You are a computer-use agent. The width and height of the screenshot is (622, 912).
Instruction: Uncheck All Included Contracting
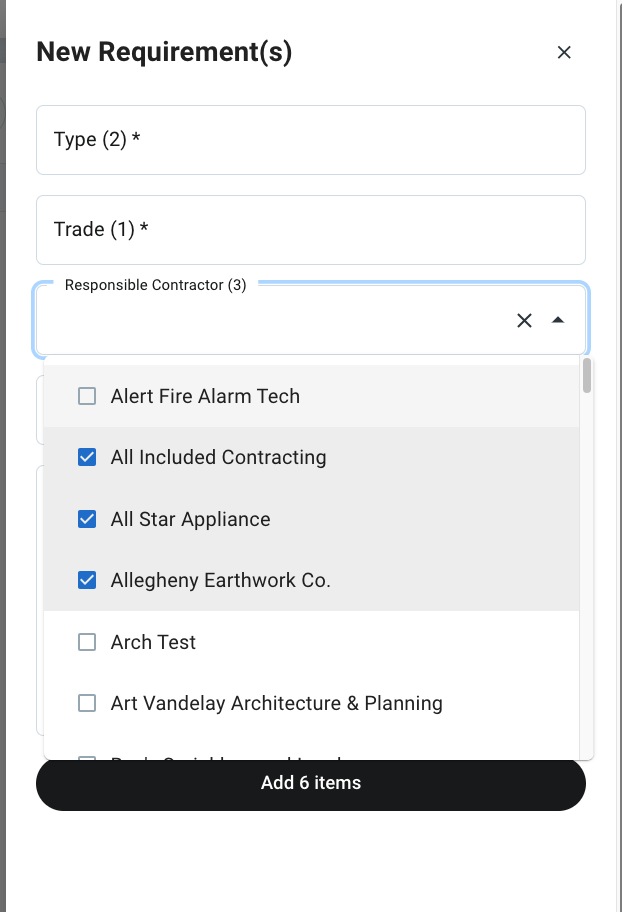click(x=87, y=457)
